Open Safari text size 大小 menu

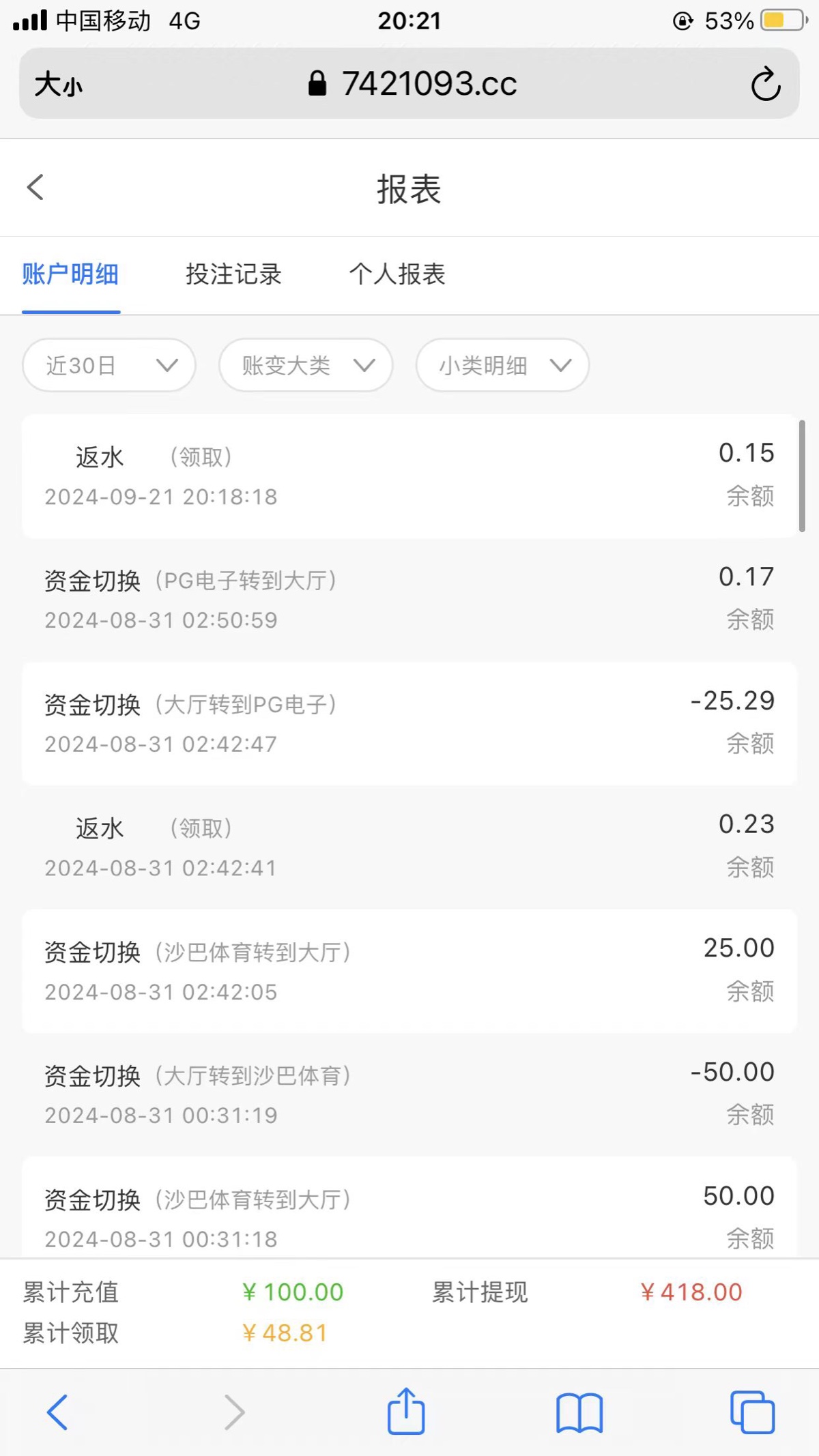coord(59,85)
